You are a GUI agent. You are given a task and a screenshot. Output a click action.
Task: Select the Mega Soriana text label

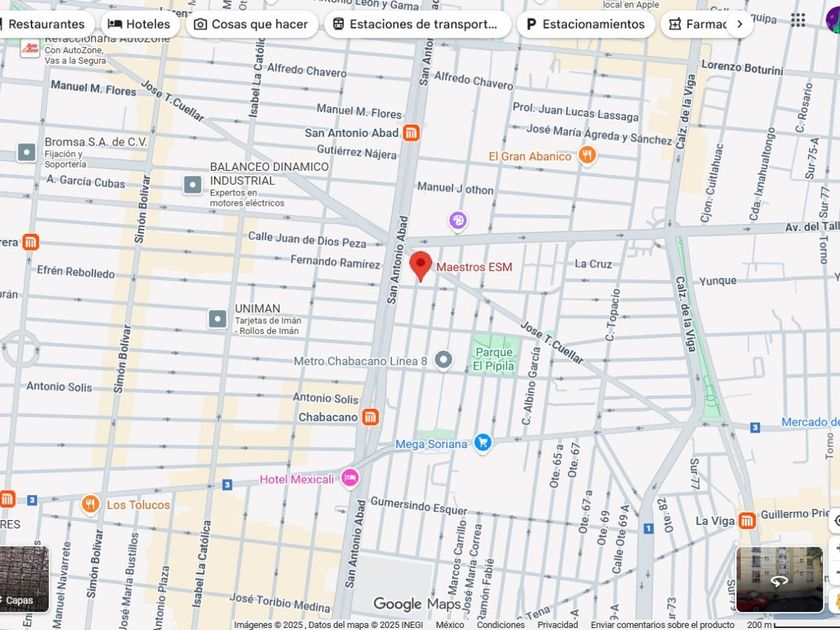point(431,444)
